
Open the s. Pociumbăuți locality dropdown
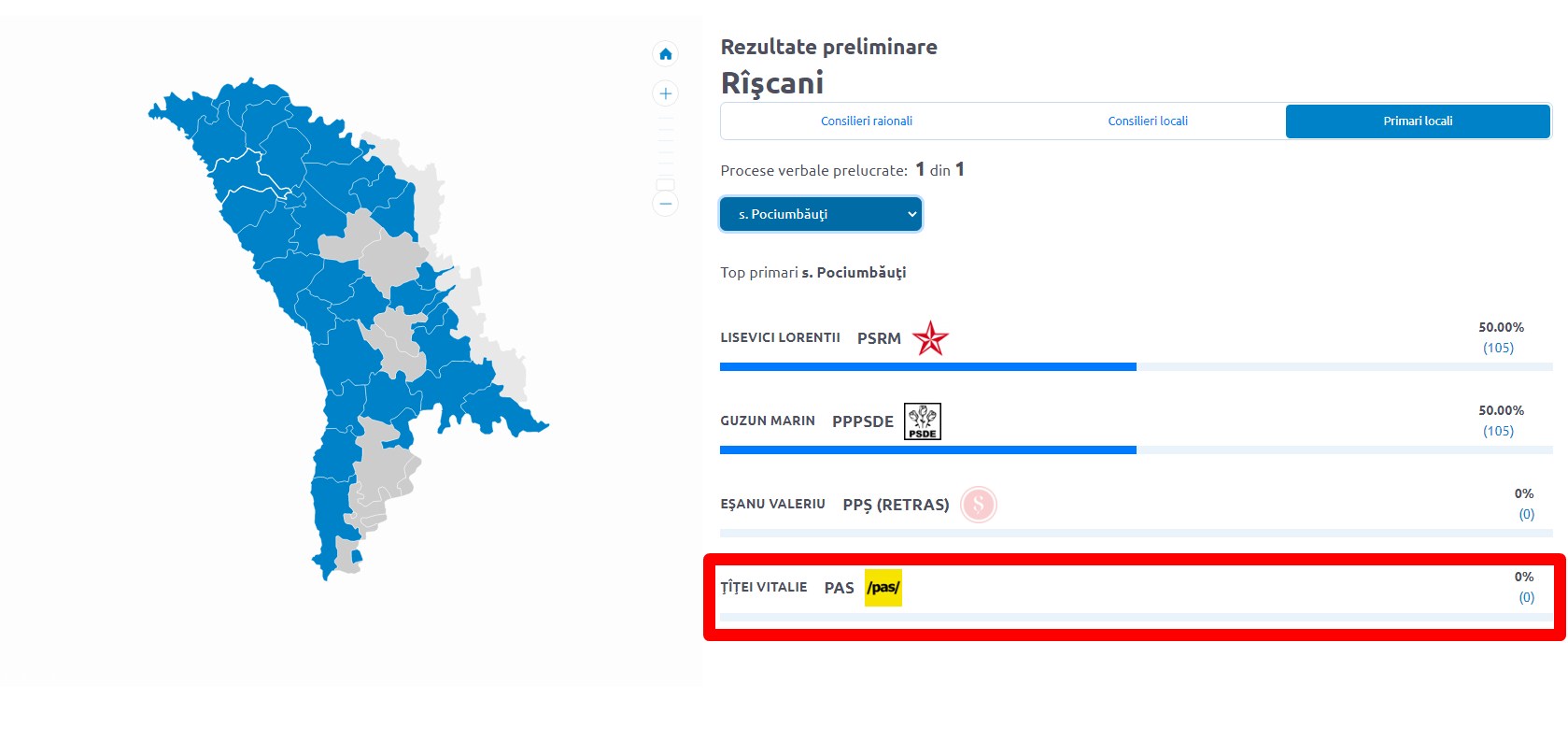[x=821, y=214]
